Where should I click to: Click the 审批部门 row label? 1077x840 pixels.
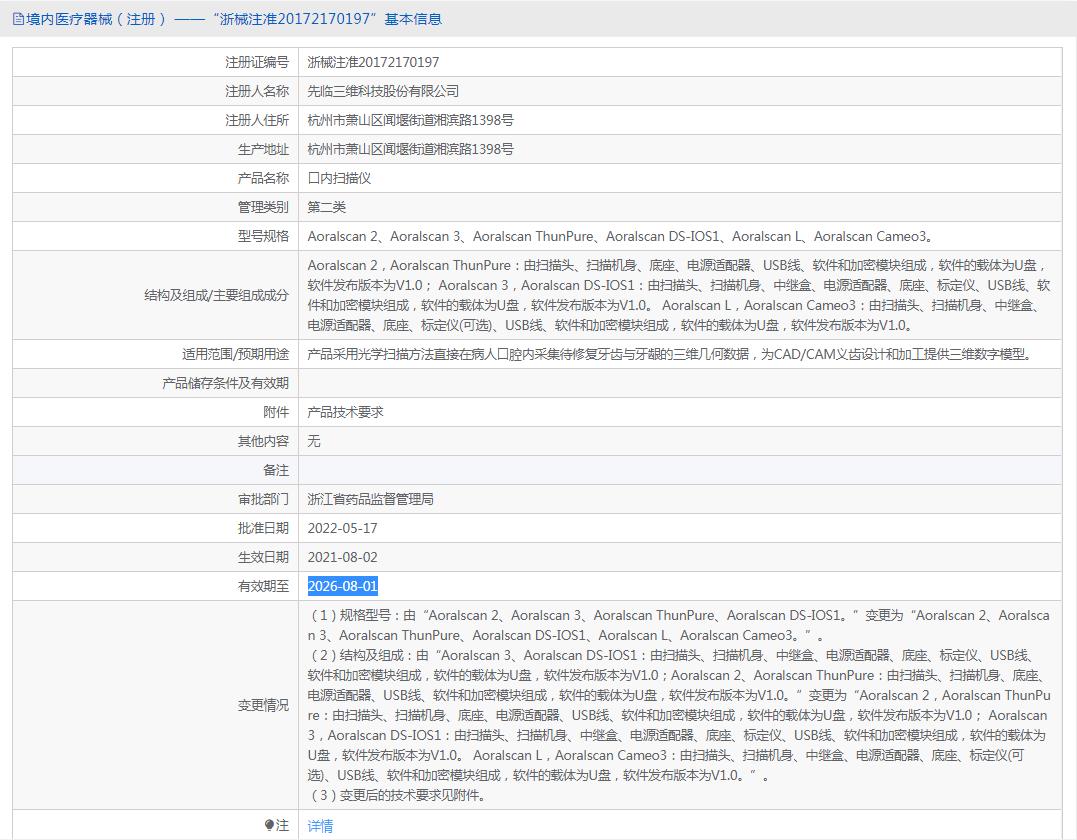pos(263,499)
